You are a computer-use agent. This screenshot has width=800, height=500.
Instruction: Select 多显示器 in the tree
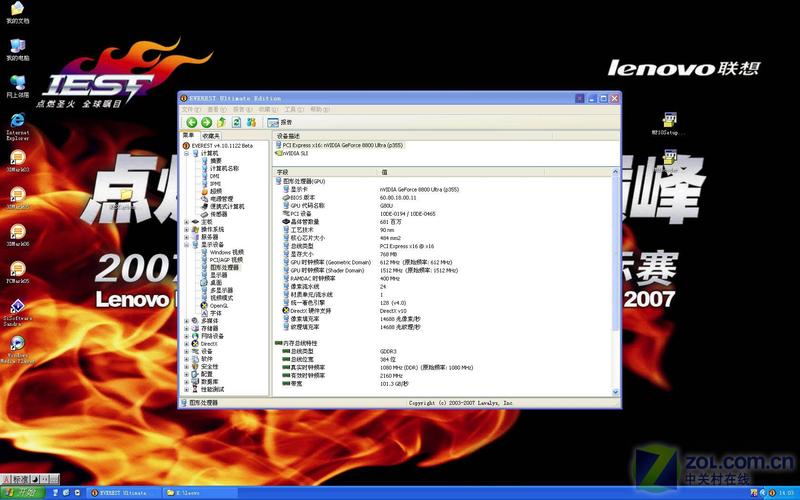(221, 290)
